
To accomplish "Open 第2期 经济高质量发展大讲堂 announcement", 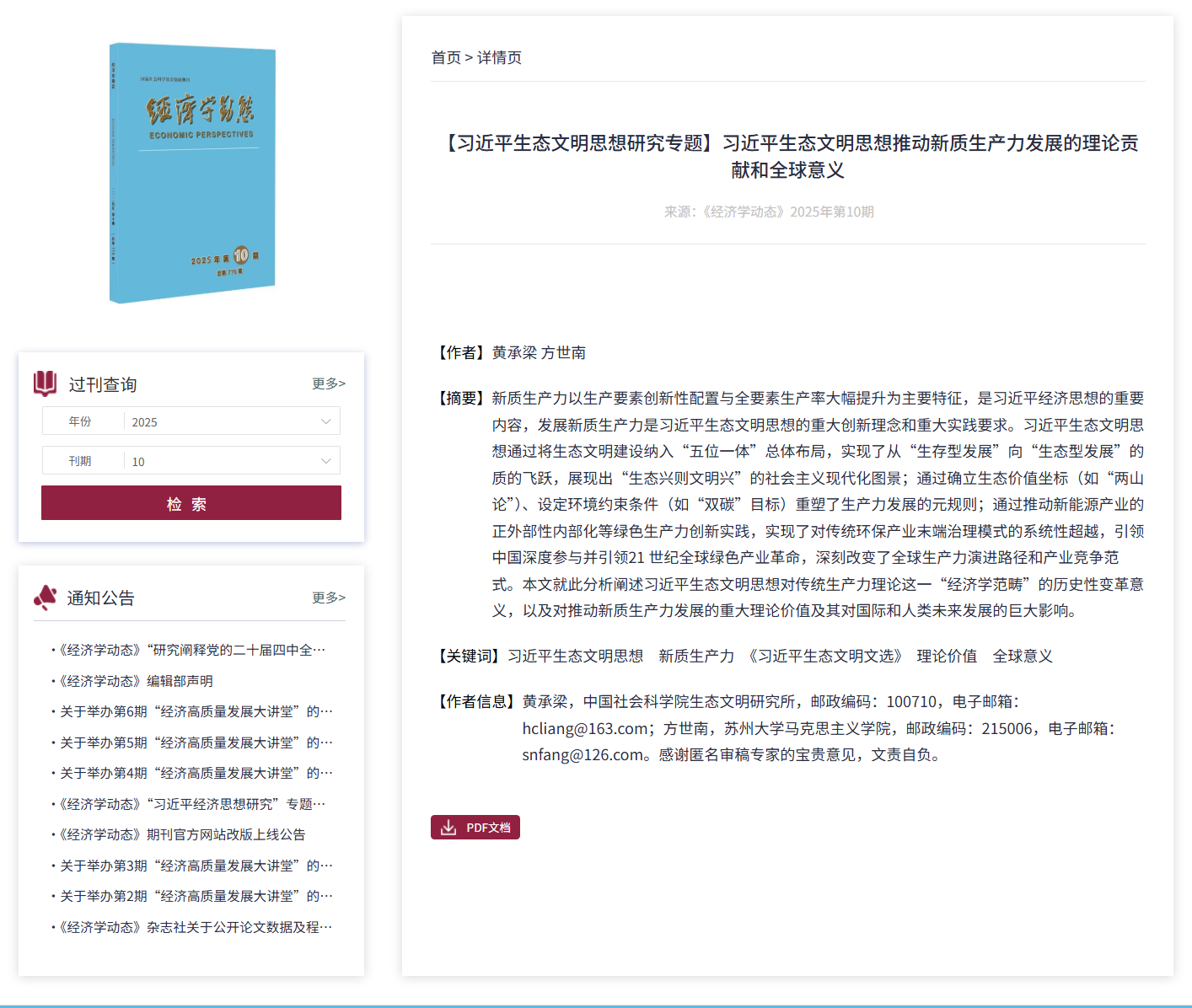I will [196, 896].
